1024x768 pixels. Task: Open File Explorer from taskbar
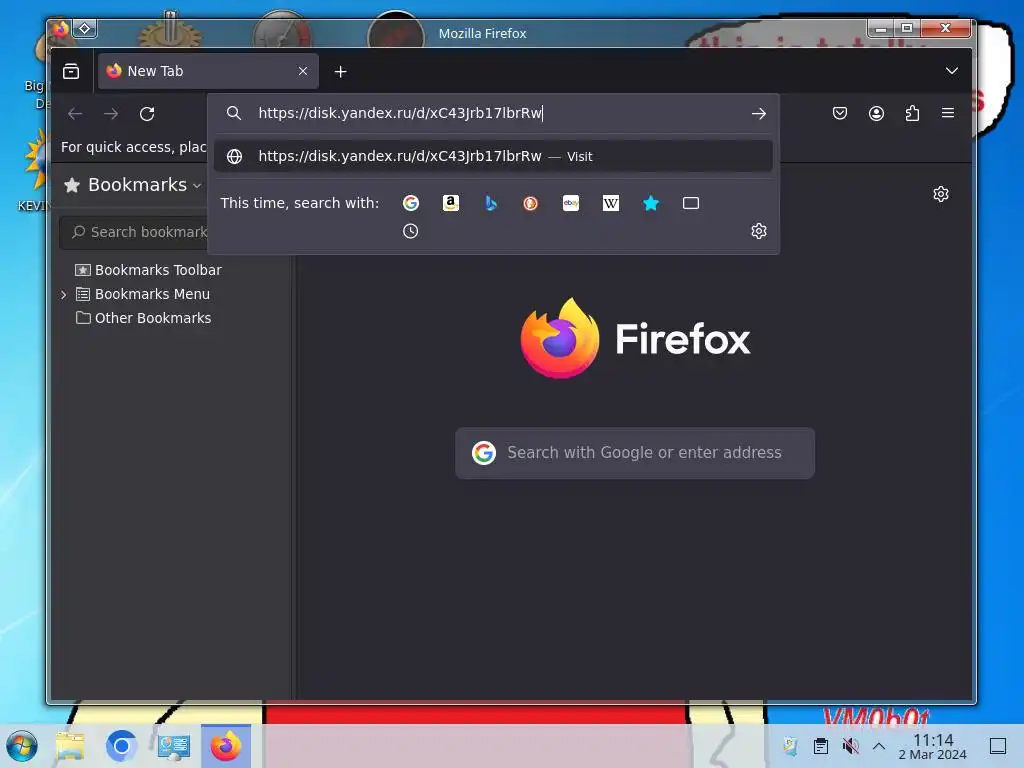click(x=70, y=746)
